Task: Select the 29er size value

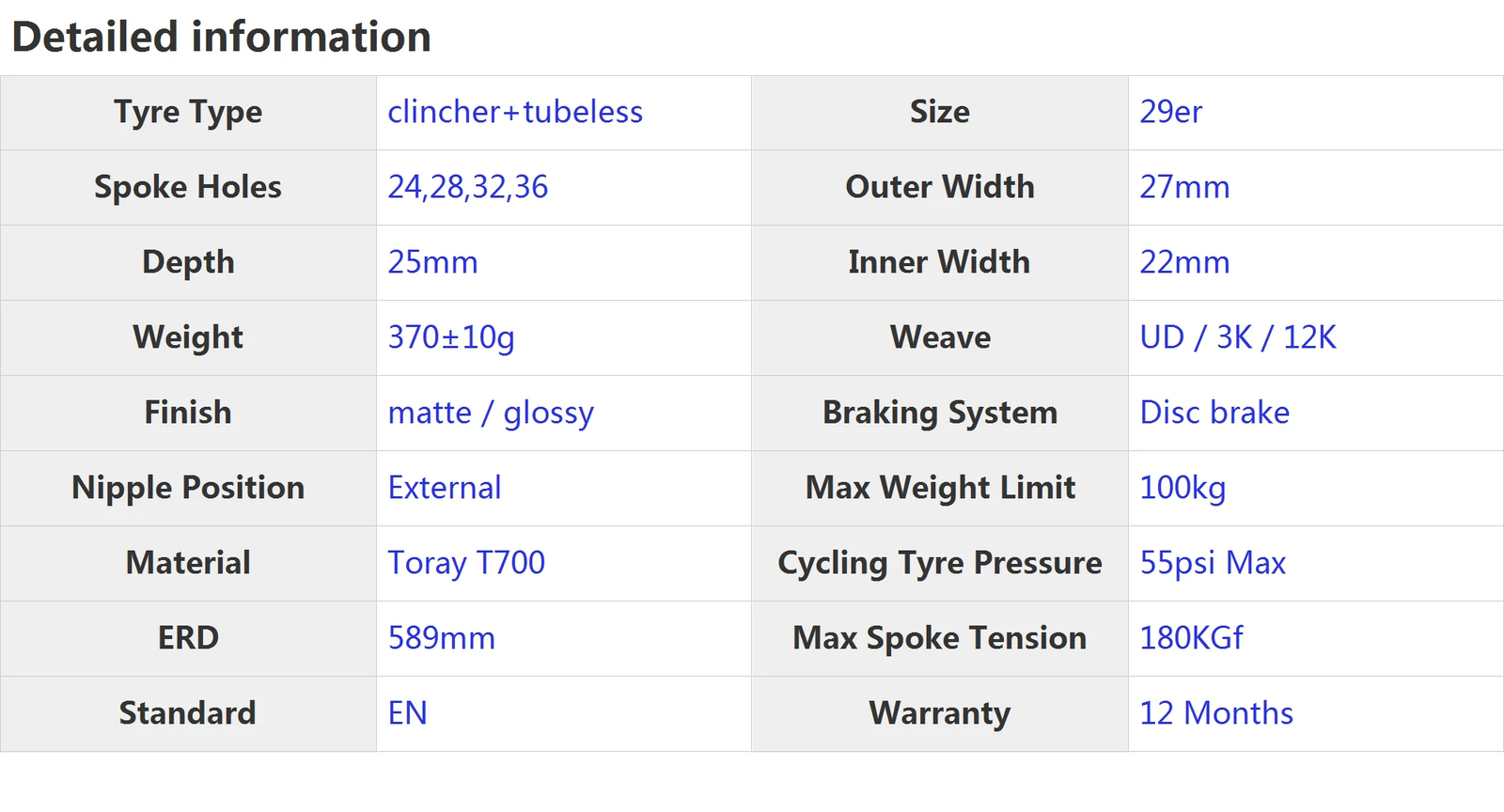Action: (1170, 112)
